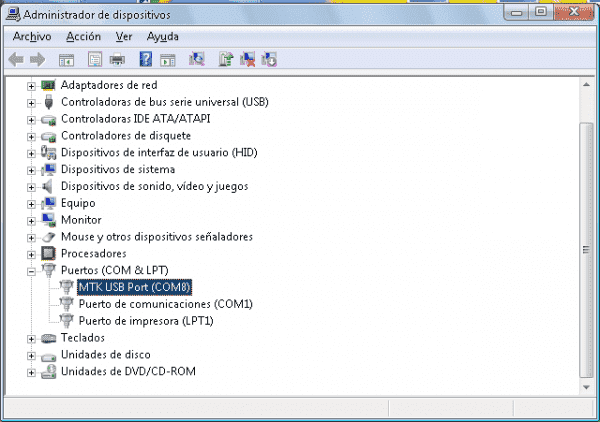Open the Acción menu

click(x=83, y=37)
